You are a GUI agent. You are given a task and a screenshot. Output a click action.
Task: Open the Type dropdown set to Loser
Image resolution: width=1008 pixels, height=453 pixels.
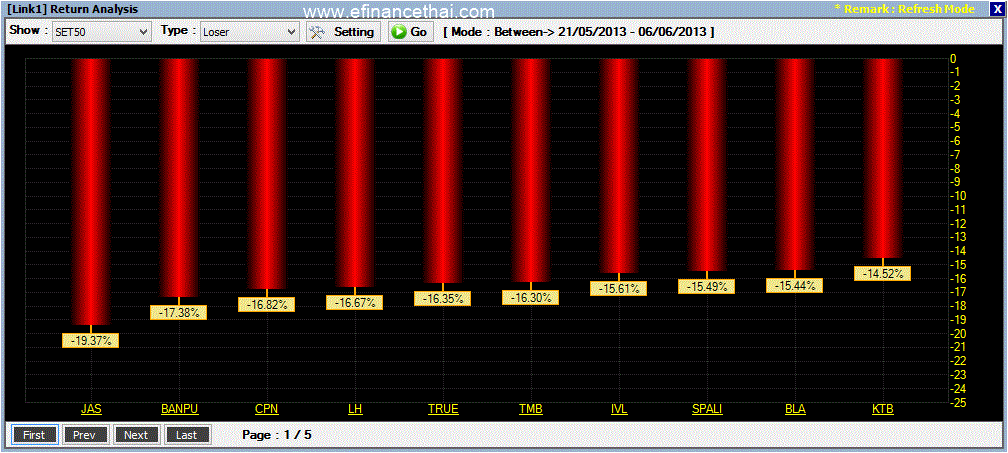[x=249, y=31]
